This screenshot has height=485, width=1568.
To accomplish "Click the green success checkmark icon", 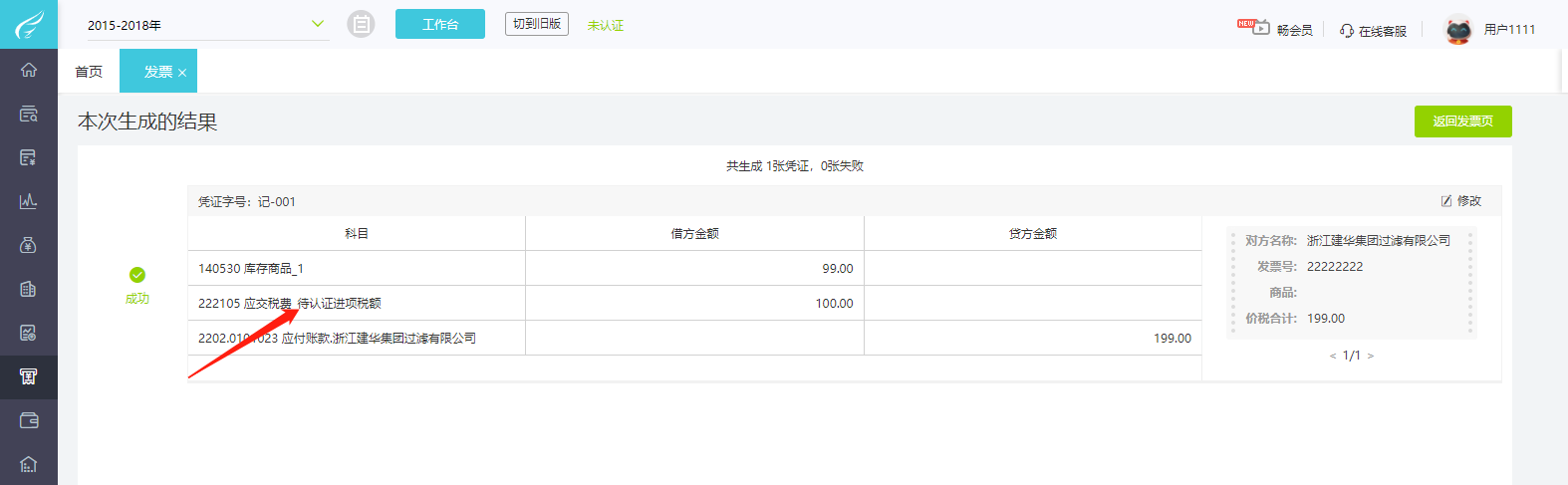I will (x=137, y=275).
